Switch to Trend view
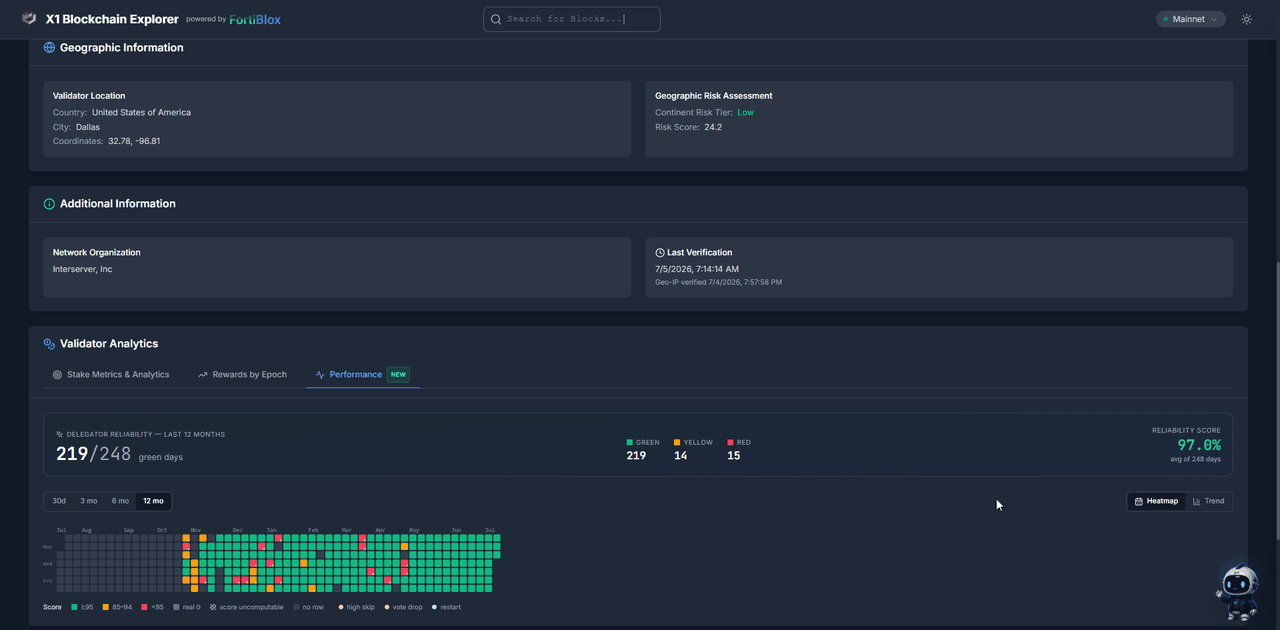Viewport: 1280px width, 630px height. (x=1208, y=501)
